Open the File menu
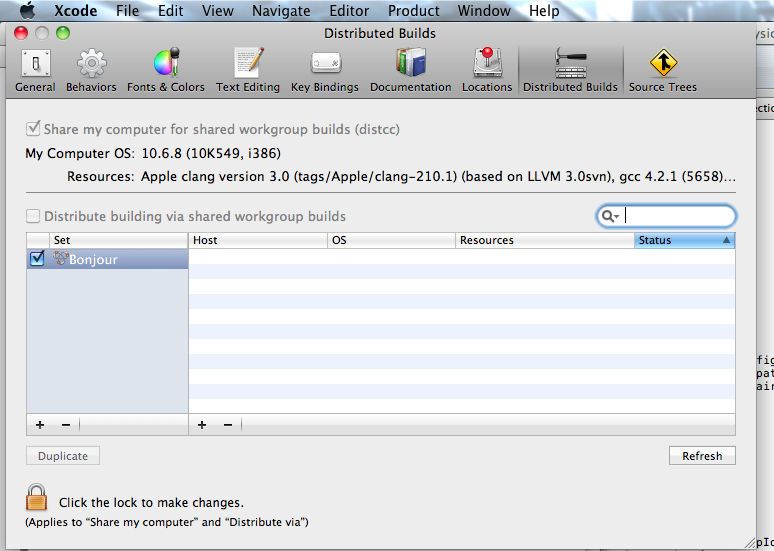The height and width of the screenshot is (551, 774). point(127,10)
